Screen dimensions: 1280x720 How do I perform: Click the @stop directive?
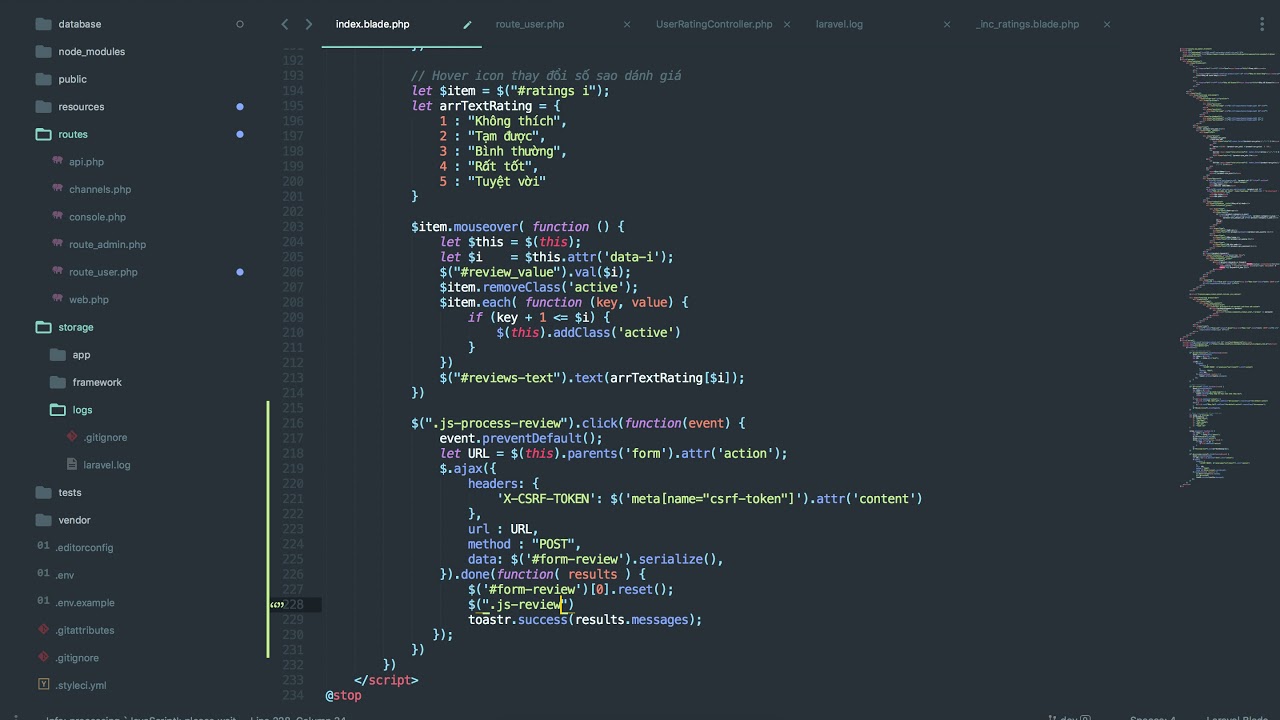[x=343, y=695]
